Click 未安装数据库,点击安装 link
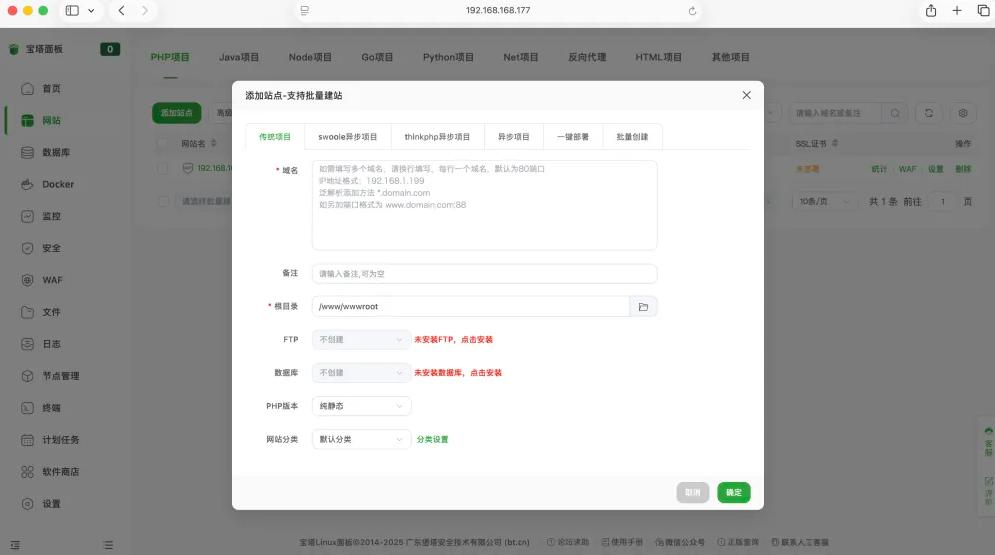 pos(458,372)
